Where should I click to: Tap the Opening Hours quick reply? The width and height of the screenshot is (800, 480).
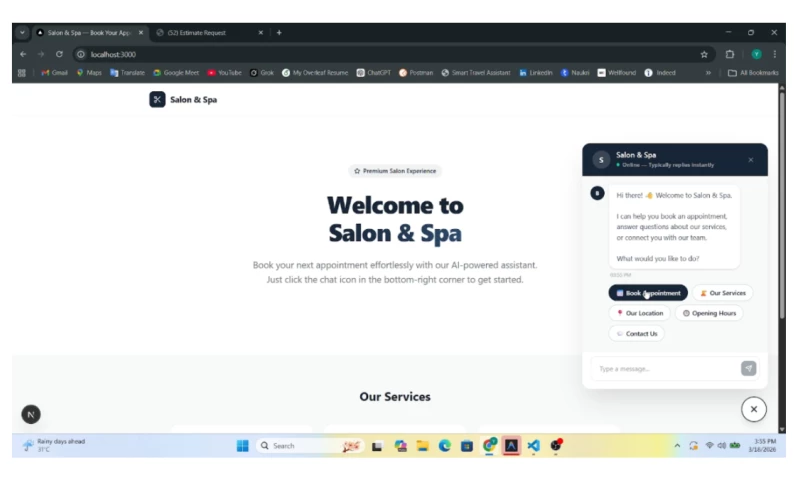[709, 313]
